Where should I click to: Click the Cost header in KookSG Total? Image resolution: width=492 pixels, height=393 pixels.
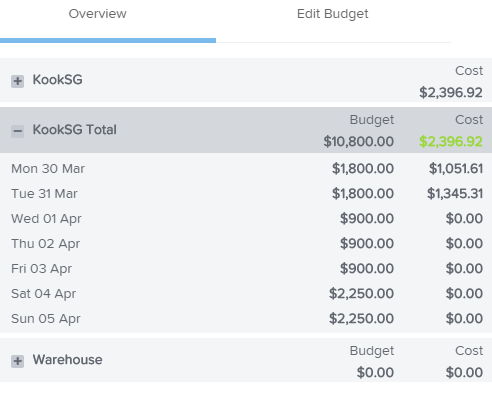click(469, 120)
